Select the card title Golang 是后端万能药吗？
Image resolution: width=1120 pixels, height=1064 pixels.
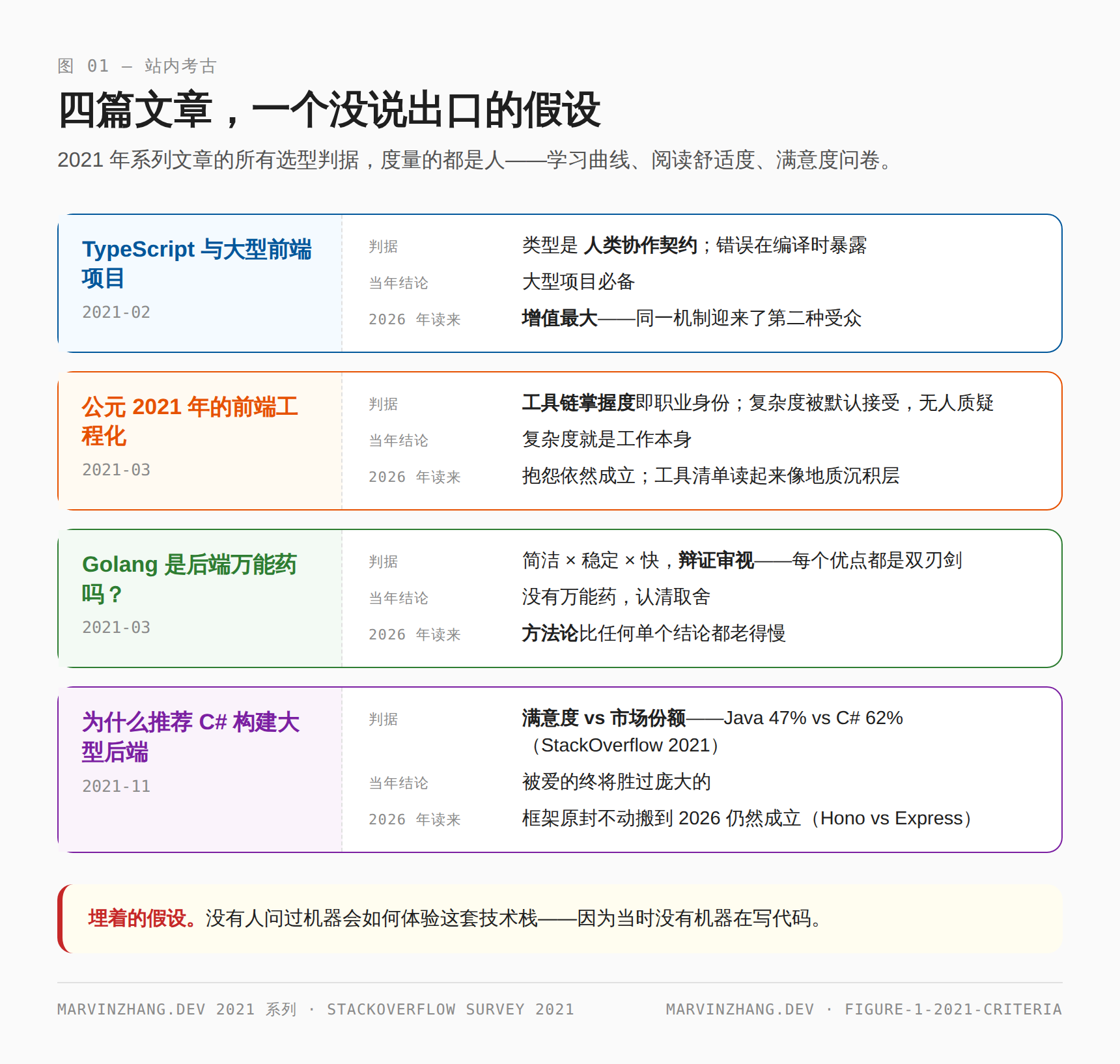coord(189,579)
